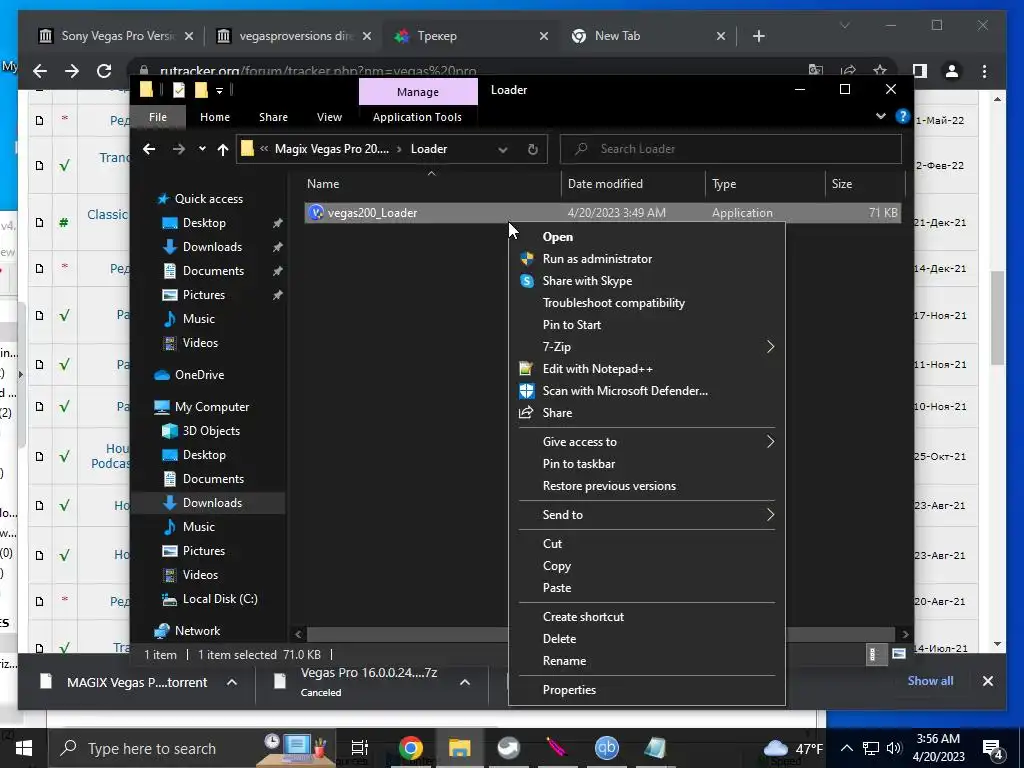
Task: Open 3D Objects folder in sidebar
Action: tap(210, 431)
